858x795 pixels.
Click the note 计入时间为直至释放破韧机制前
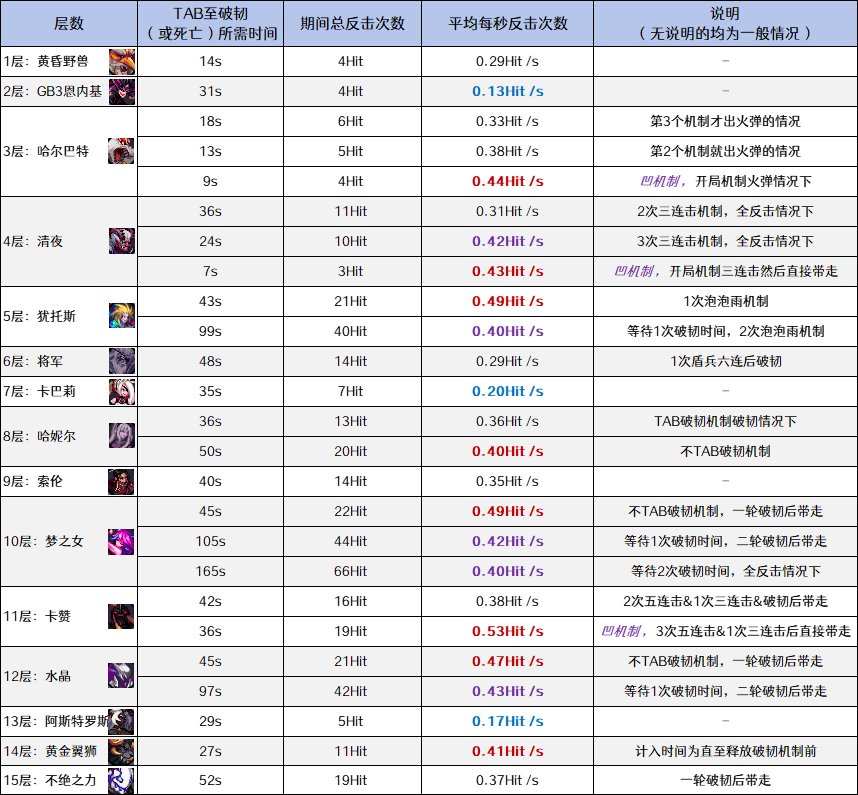[726, 751]
